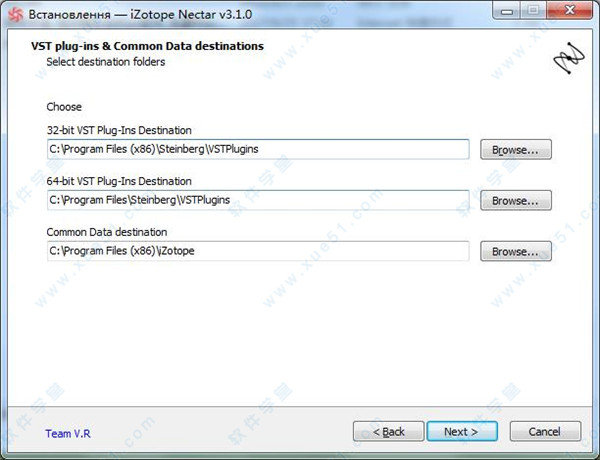Browse for the 32-bit VST Plug-Ins destination
The height and width of the screenshot is (460, 600).
click(516, 150)
